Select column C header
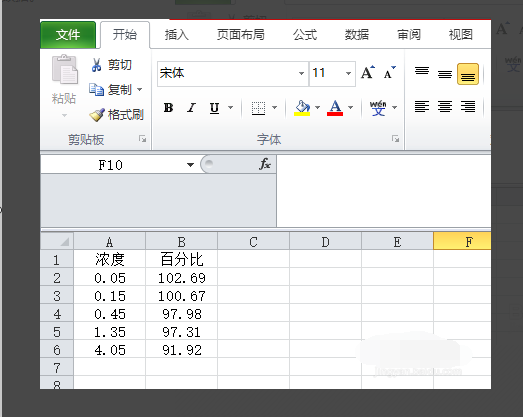This screenshot has width=523, height=417. coord(253,241)
